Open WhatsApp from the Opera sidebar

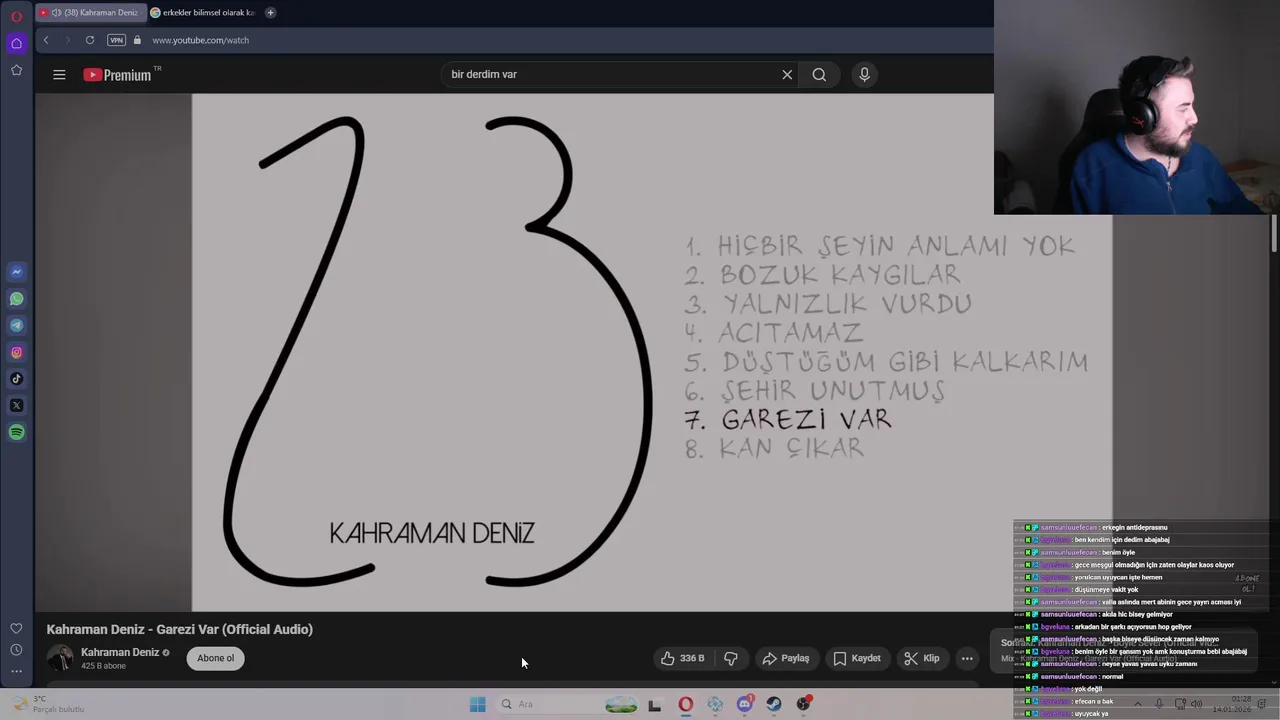tap(16, 299)
